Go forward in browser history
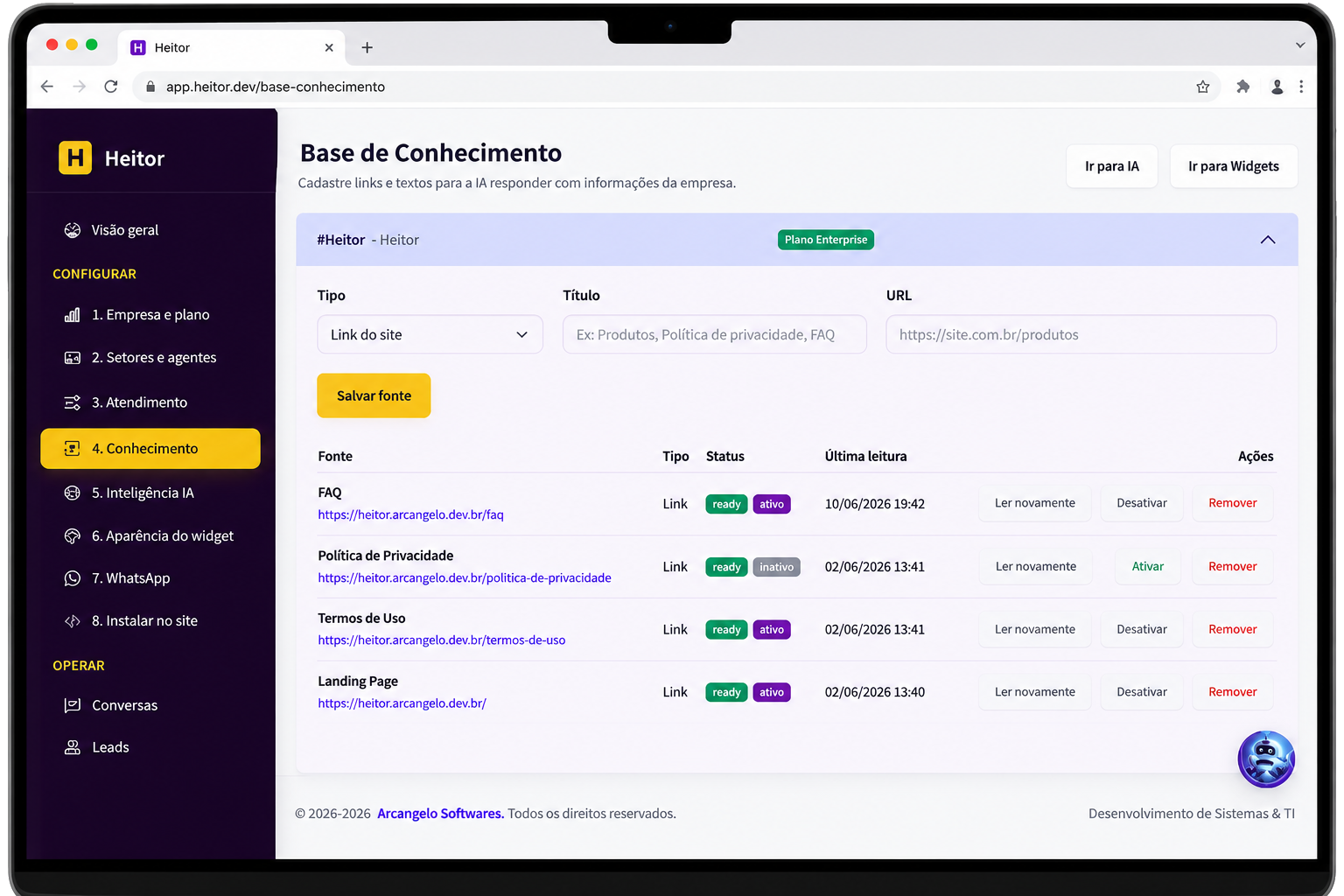Viewport: 1344px width, 896px height. [x=80, y=87]
